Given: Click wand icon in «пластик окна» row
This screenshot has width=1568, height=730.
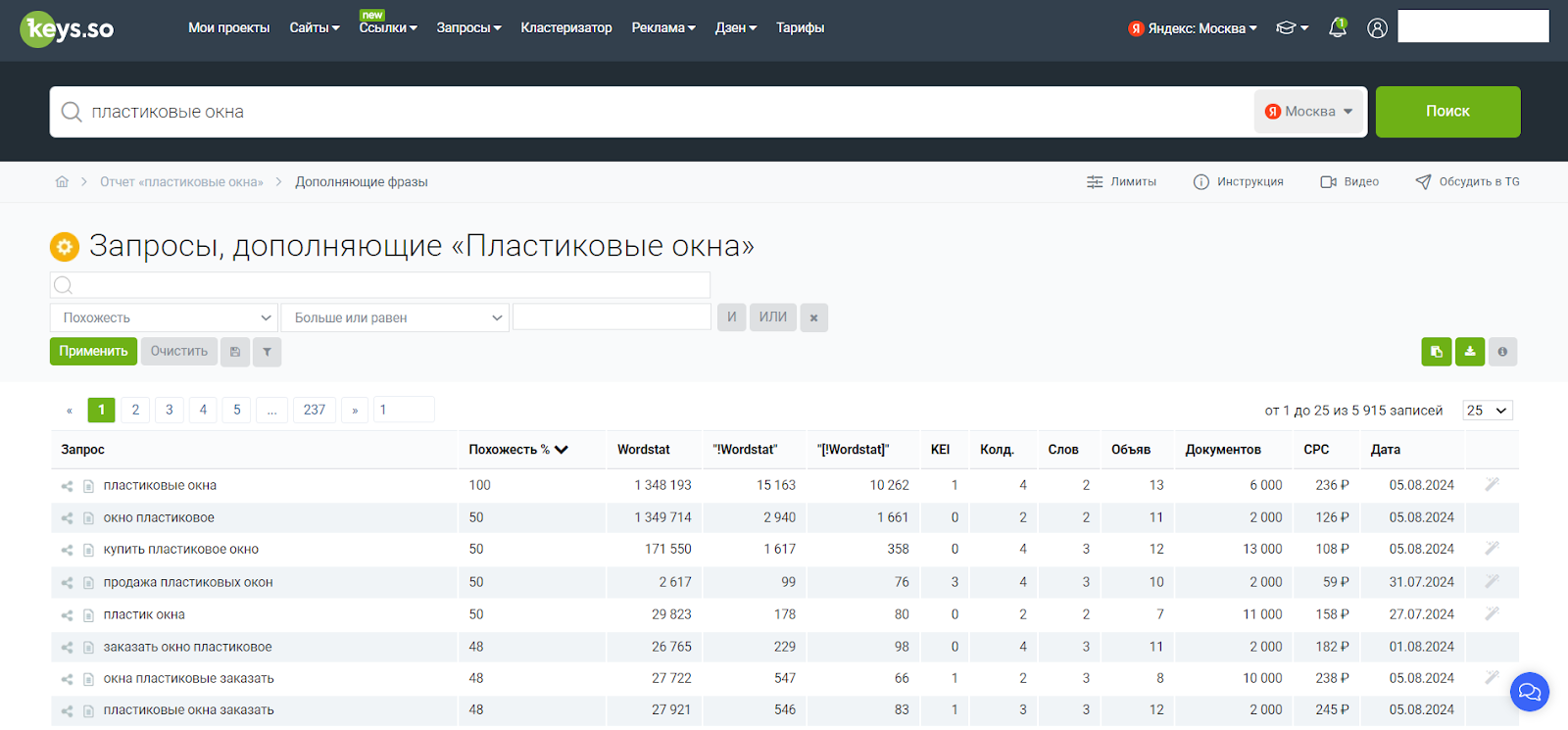Looking at the screenshot, I should [1492, 613].
